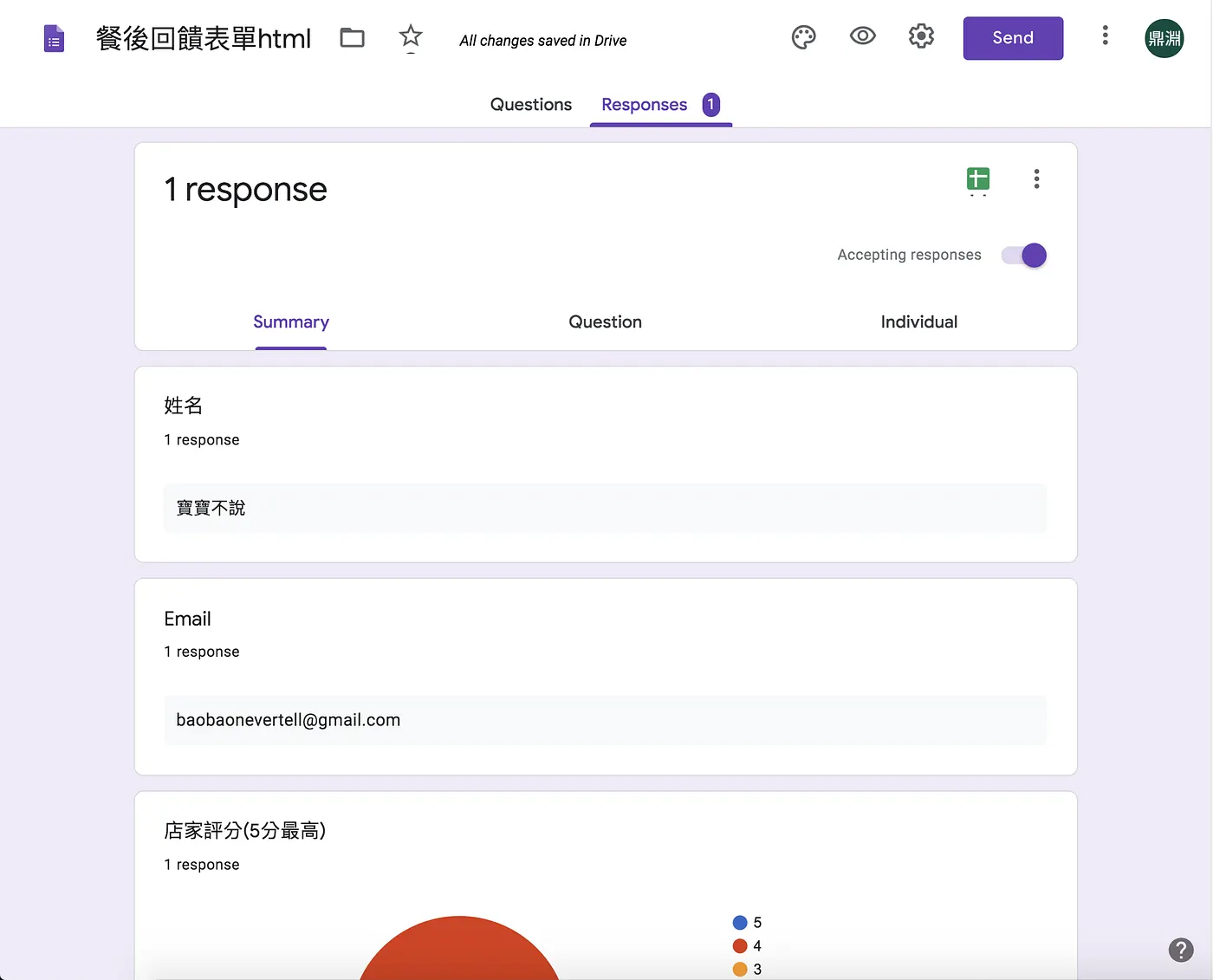Click the 姓名 question title
The image size is (1213, 980).
point(183,406)
